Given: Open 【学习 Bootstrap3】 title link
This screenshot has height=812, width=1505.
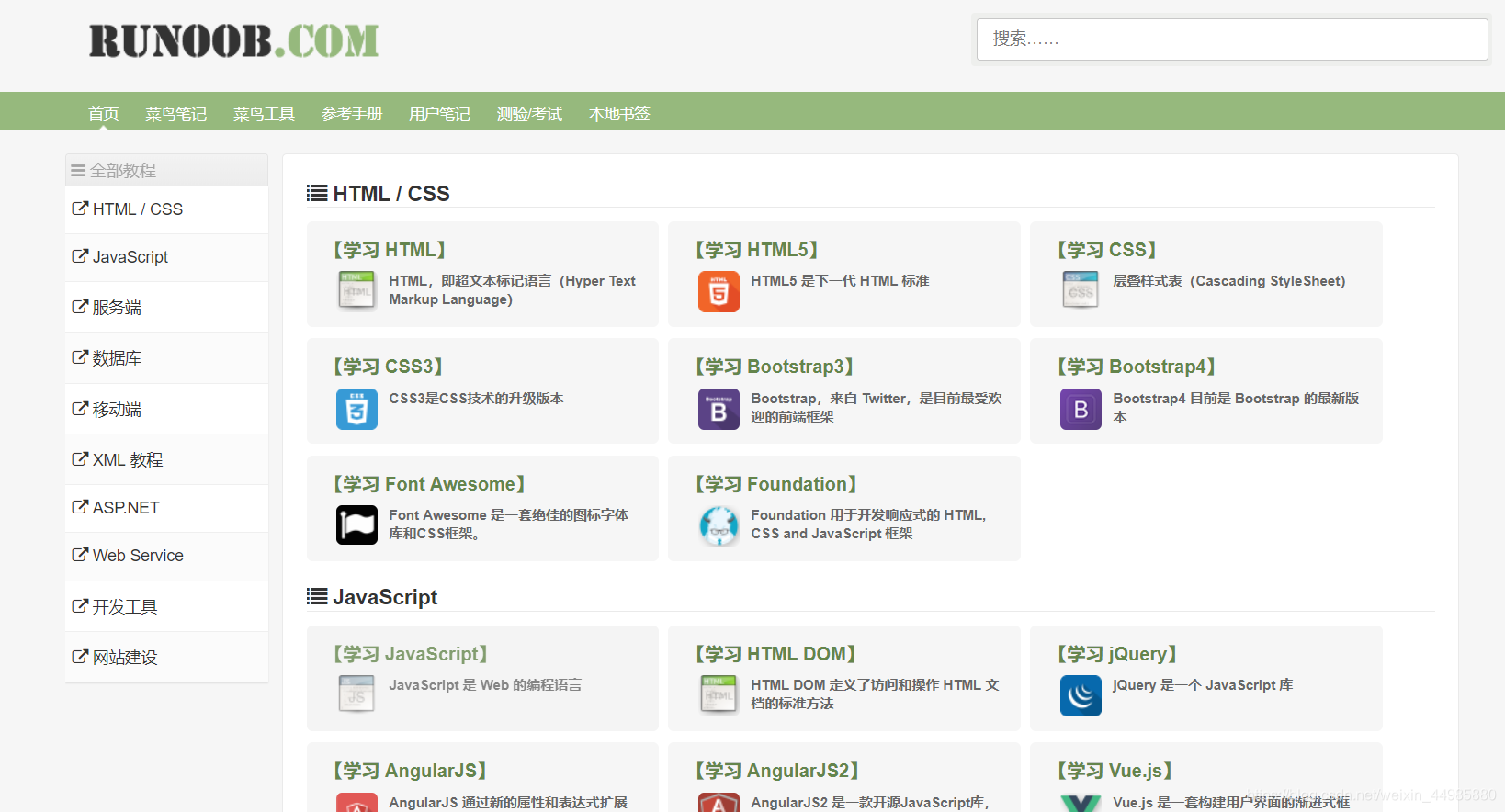Looking at the screenshot, I should click(x=775, y=367).
